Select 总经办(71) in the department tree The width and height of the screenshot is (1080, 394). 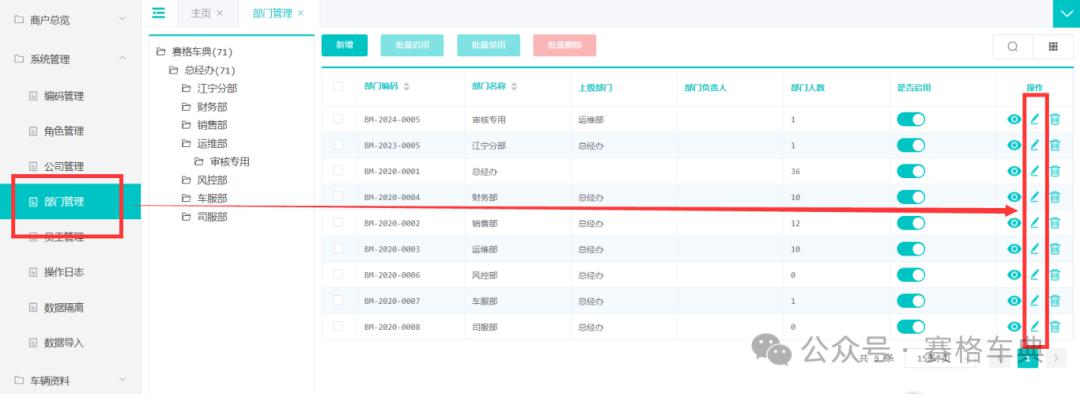pyautogui.click(x=210, y=70)
